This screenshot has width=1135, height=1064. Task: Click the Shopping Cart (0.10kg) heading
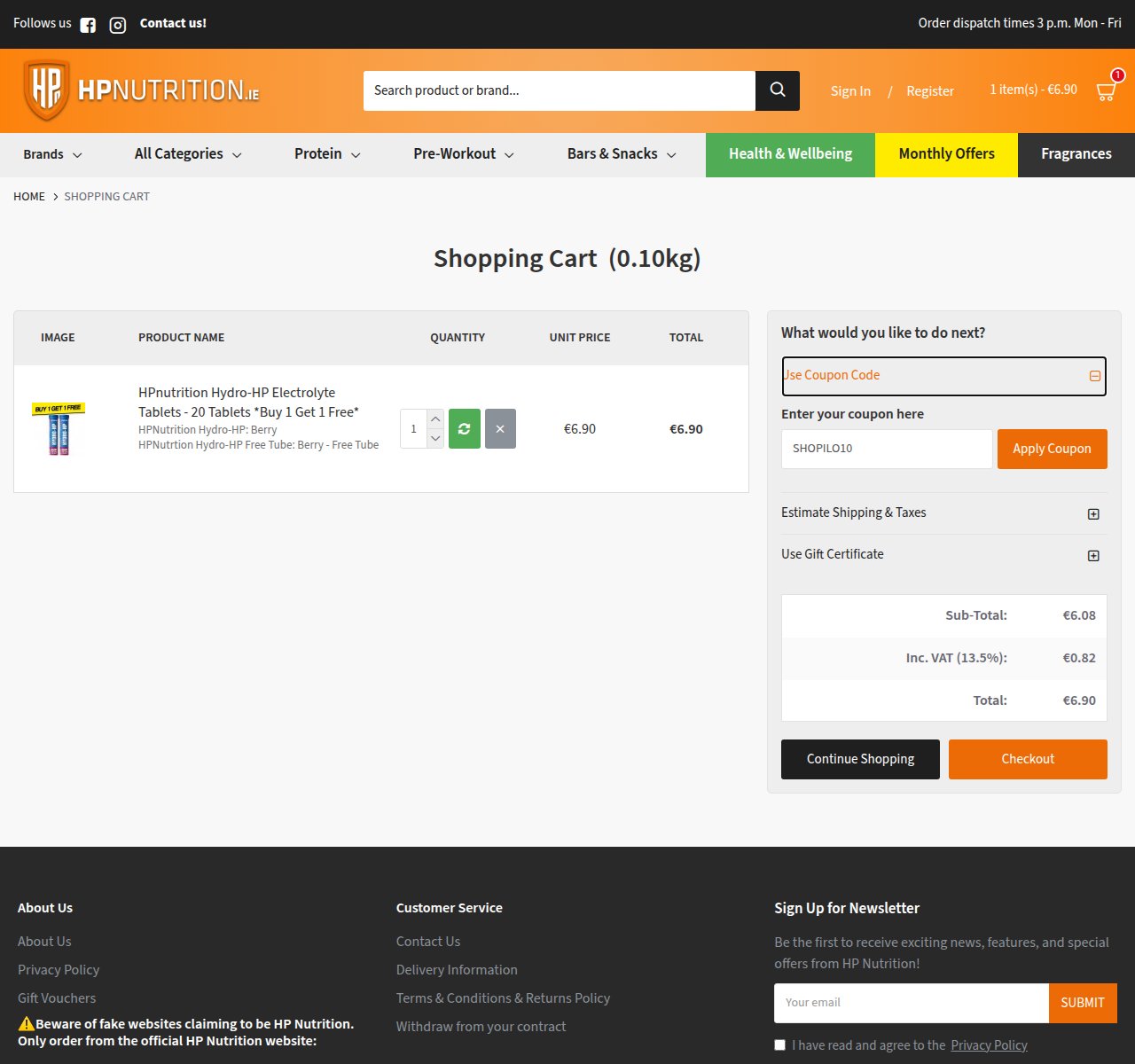click(567, 259)
